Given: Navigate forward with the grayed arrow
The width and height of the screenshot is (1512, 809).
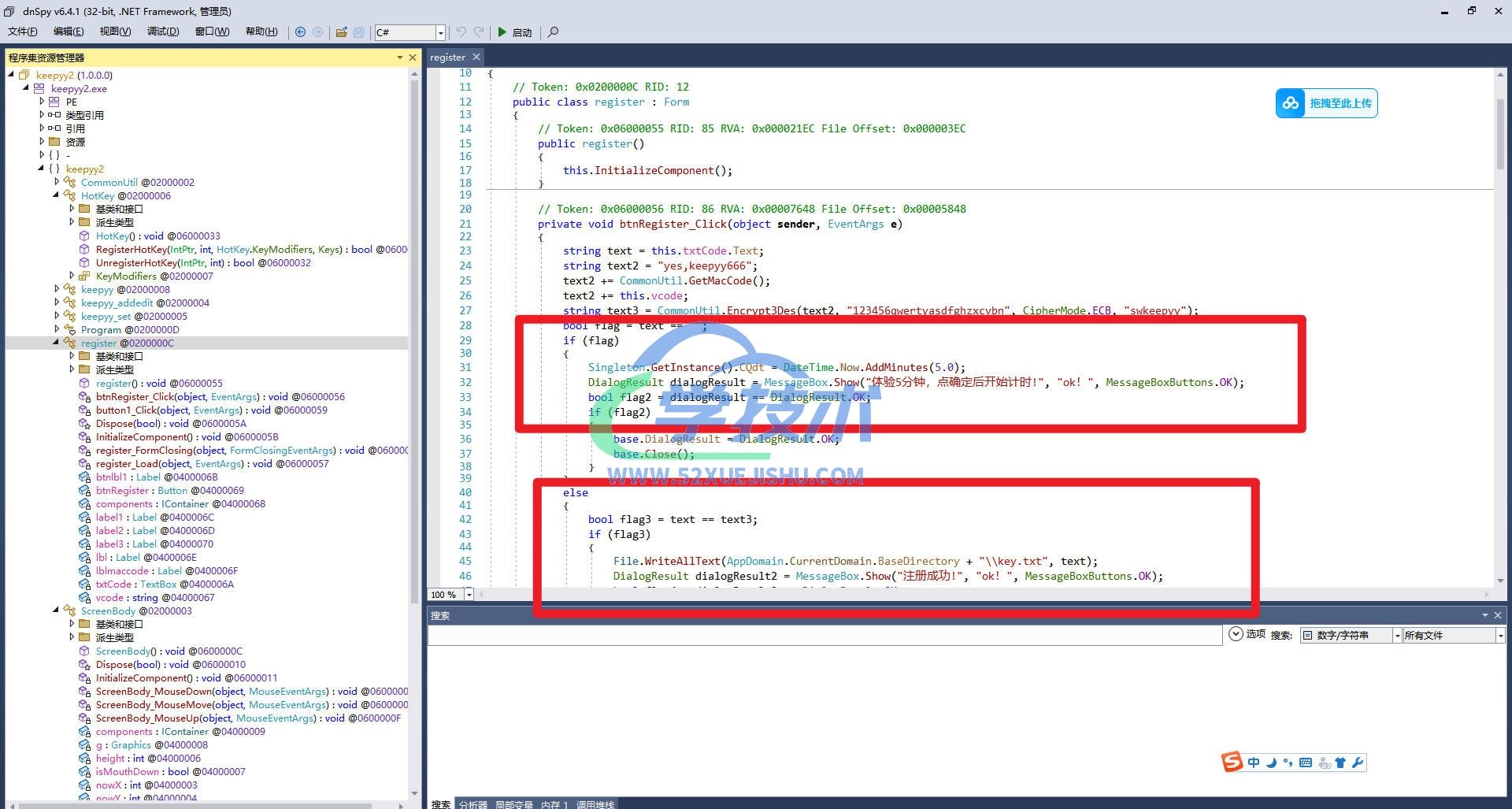Looking at the screenshot, I should click(x=317, y=32).
